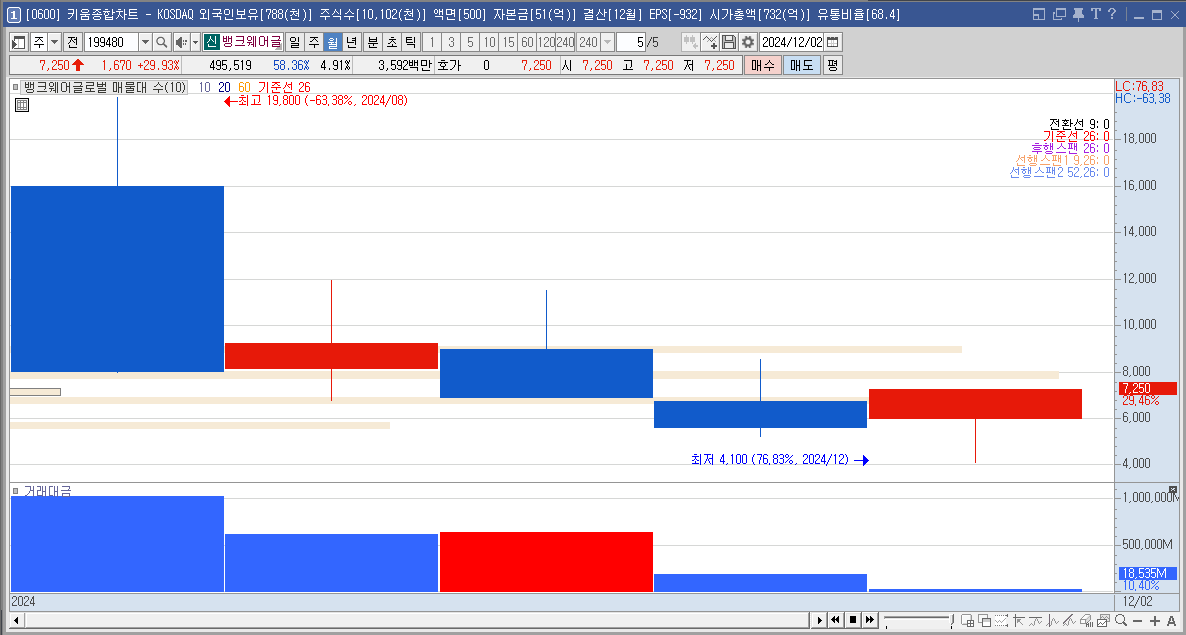
Task: Toggle the square marker beside 거래대금 label
Action: pos(15,491)
